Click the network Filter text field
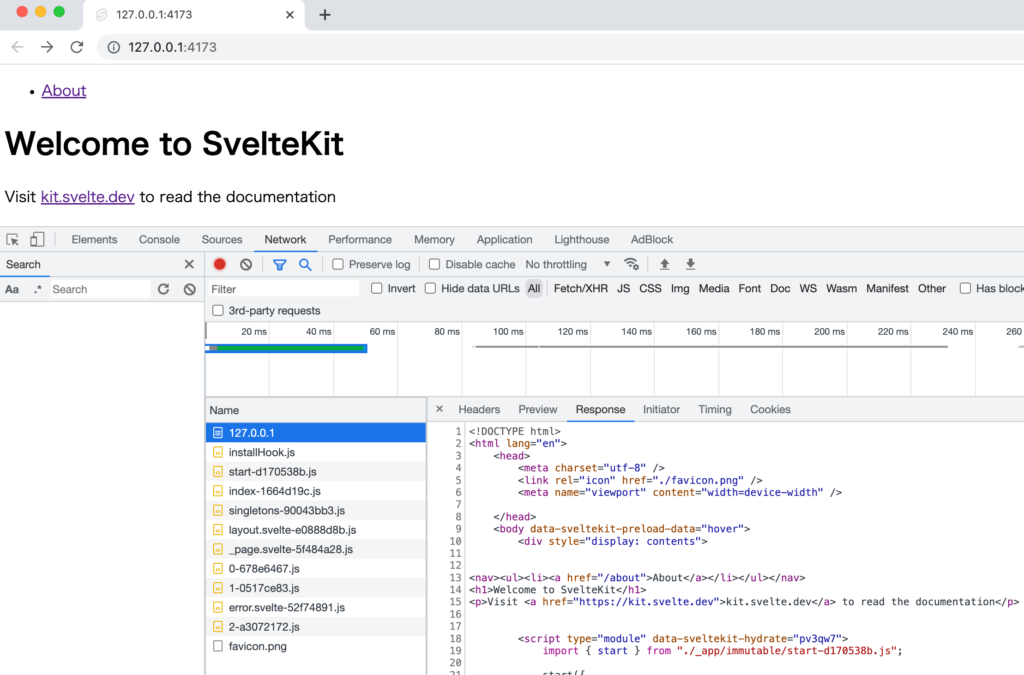Screen dimensions: 1024x675 coord(283,289)
